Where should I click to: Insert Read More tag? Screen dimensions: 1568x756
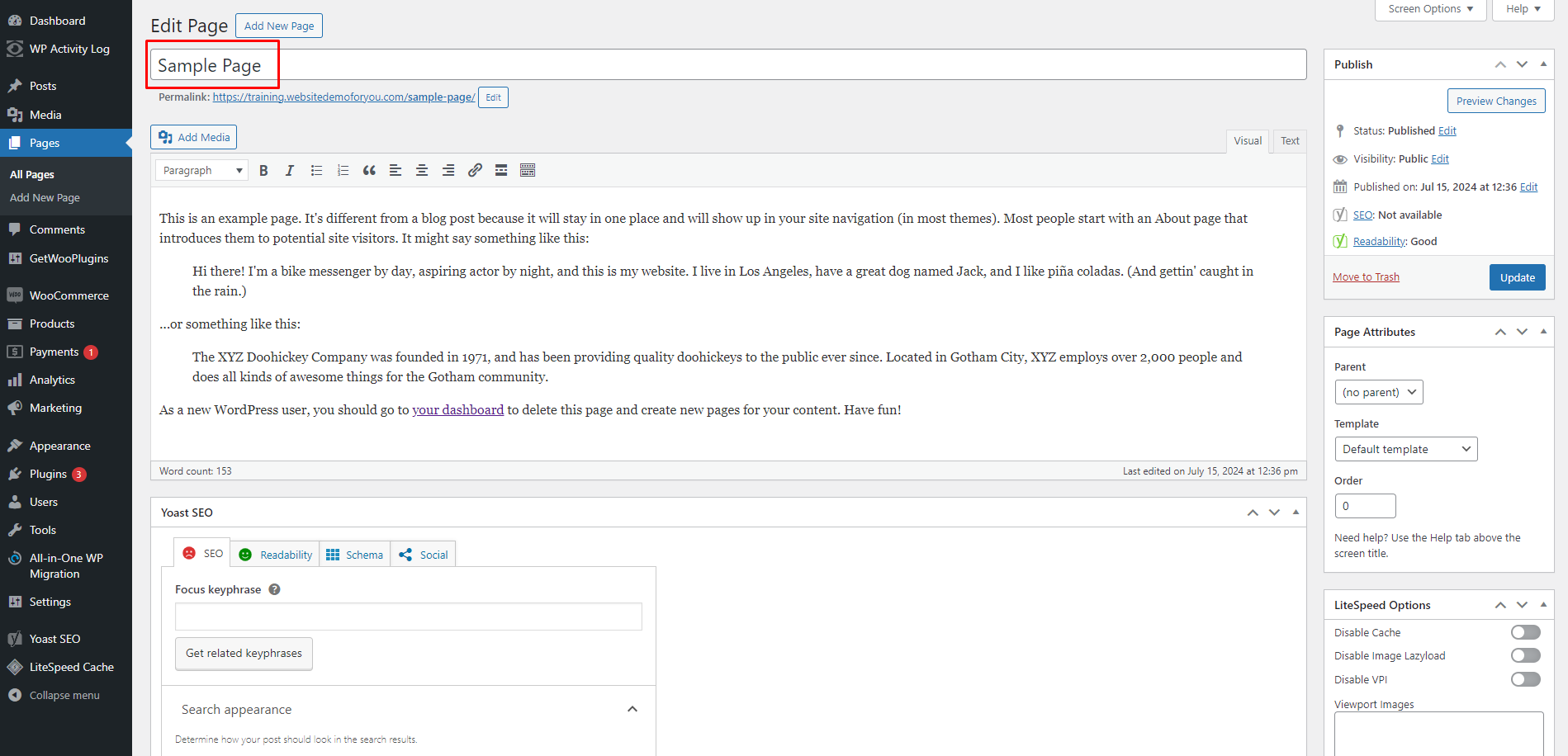coord(501,170)
